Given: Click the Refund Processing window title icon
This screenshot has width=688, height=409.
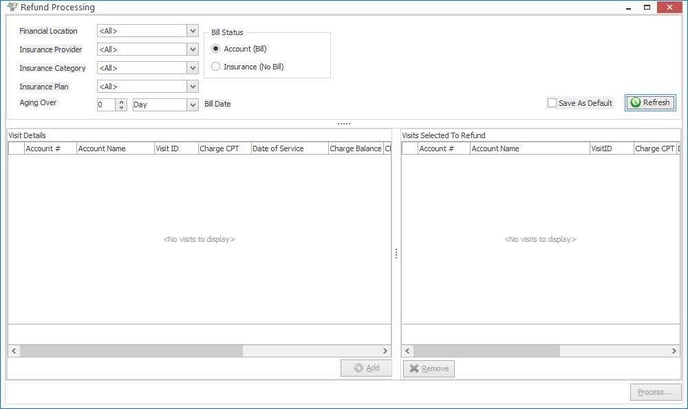Looking at the screenshot, I should (x=12, y=8).
